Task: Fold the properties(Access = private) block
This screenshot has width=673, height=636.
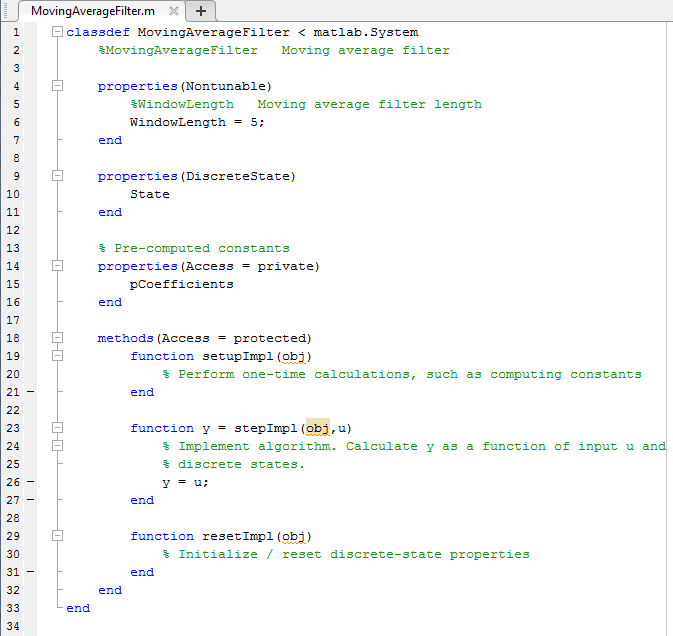Action: (x=57, y=266)
